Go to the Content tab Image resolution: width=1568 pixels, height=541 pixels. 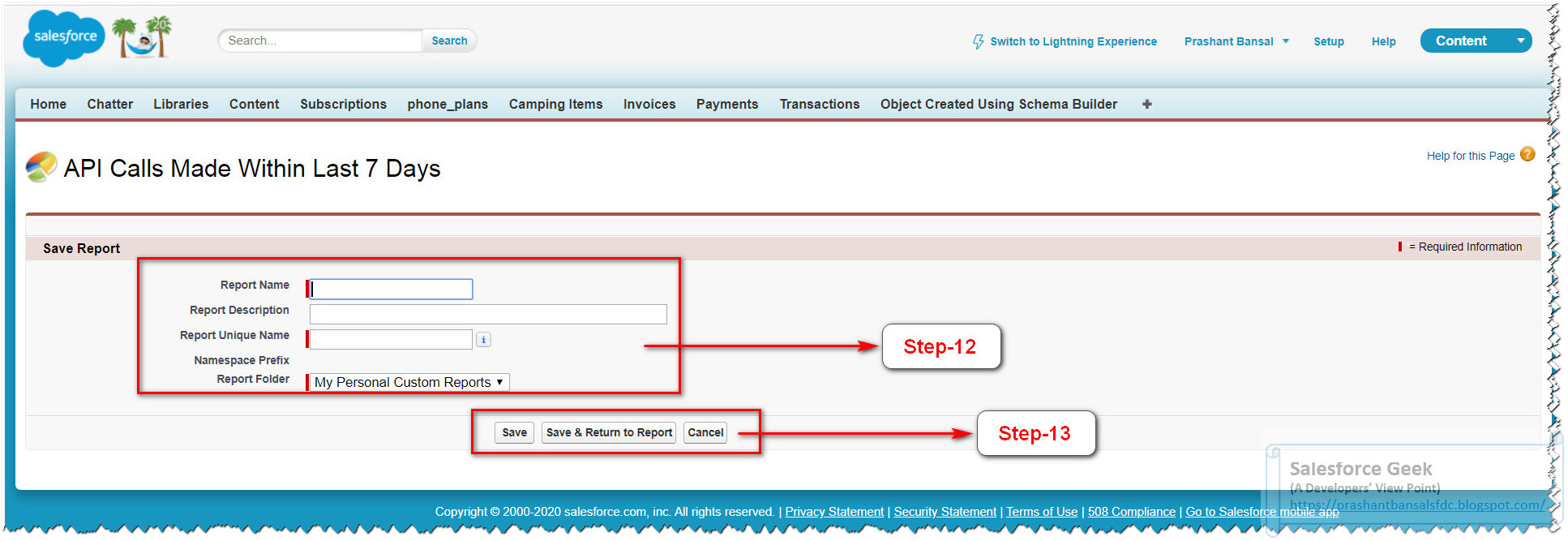tap(254, 104)
